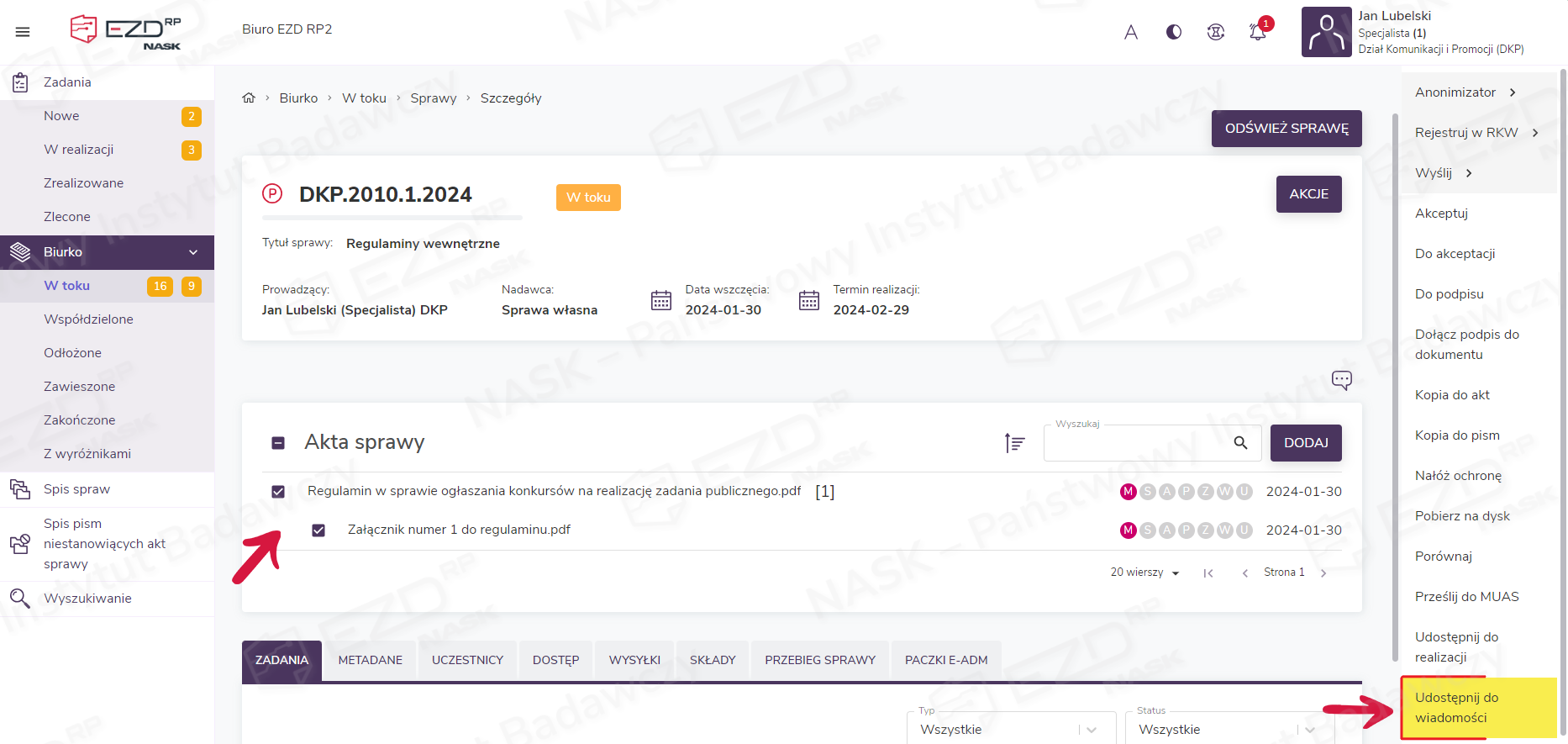Open notifications bell icon
The height and width of the screenshot is (744, 1568).
(x=1257, y=32)
